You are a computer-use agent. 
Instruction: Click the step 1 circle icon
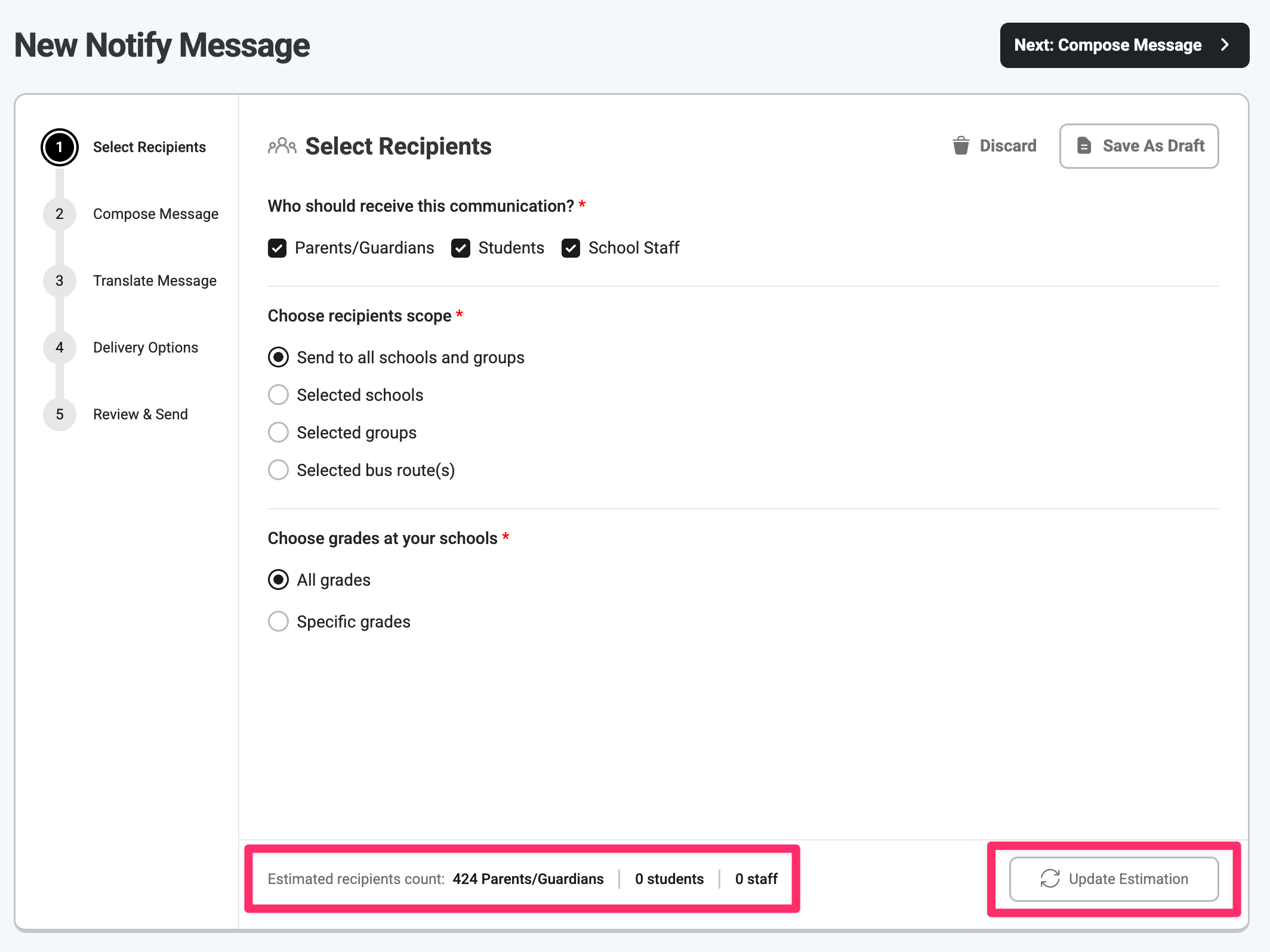60,147
